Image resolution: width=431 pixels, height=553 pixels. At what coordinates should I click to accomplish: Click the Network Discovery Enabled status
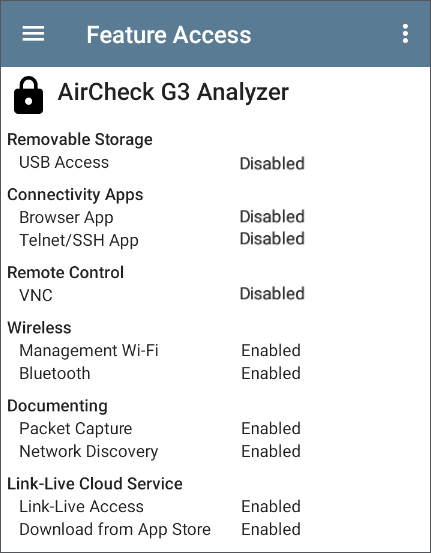pos(271,451)
